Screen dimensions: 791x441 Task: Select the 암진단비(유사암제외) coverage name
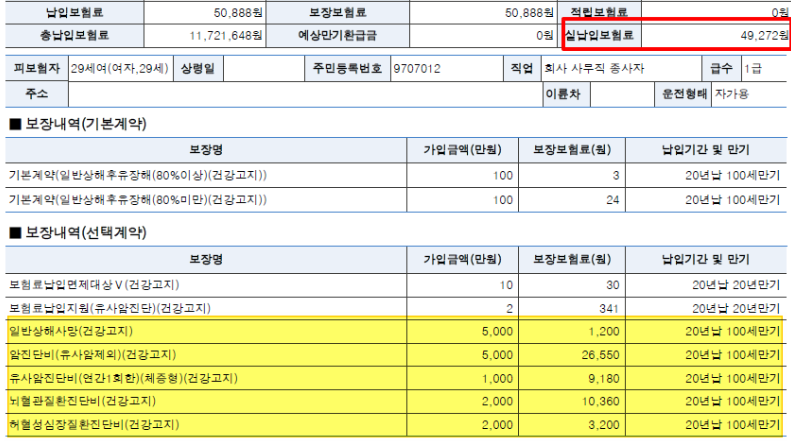[92, 355]
